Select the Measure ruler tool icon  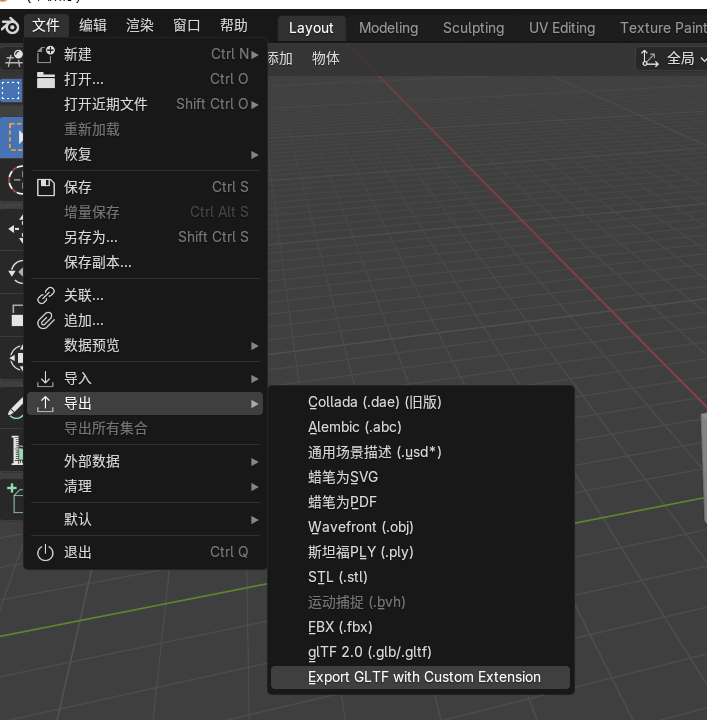[x=17, y=450]
